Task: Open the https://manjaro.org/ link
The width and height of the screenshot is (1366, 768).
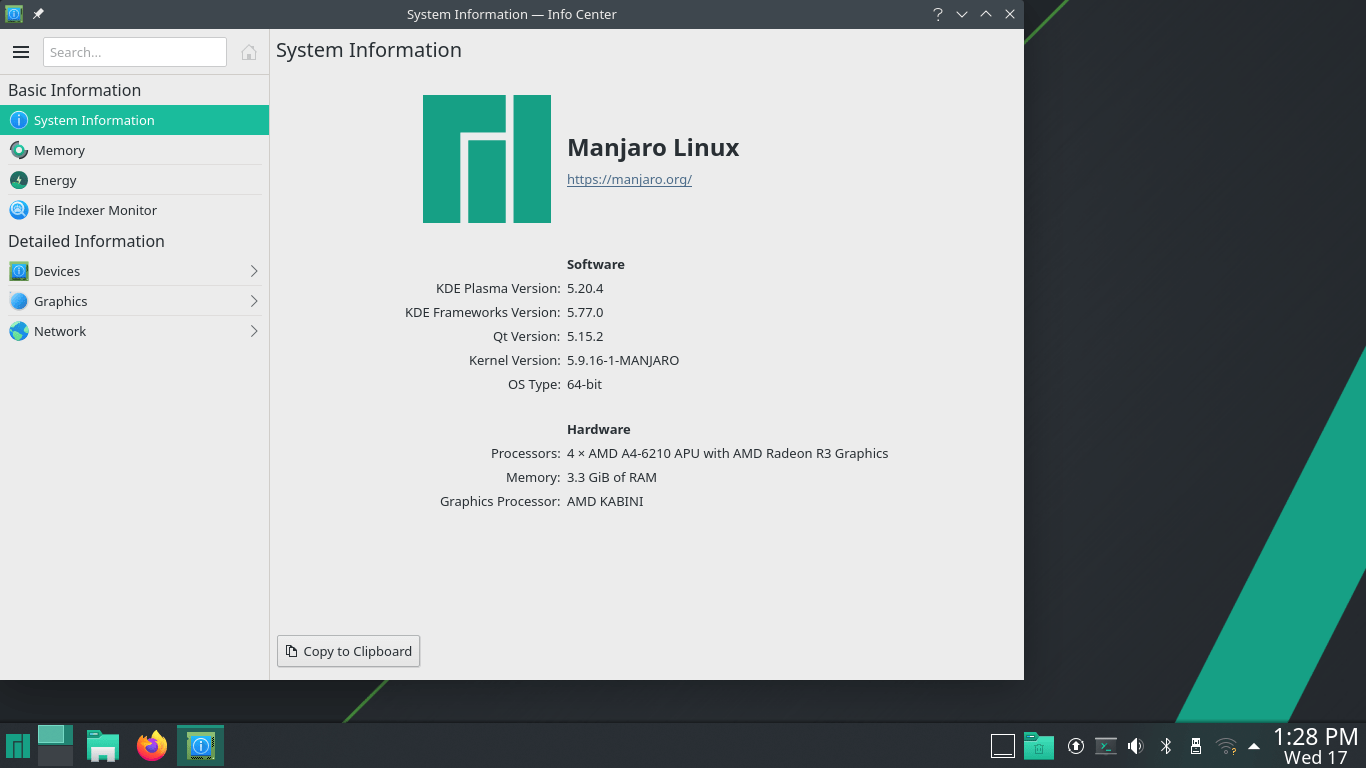Action: tap(629, 180)
